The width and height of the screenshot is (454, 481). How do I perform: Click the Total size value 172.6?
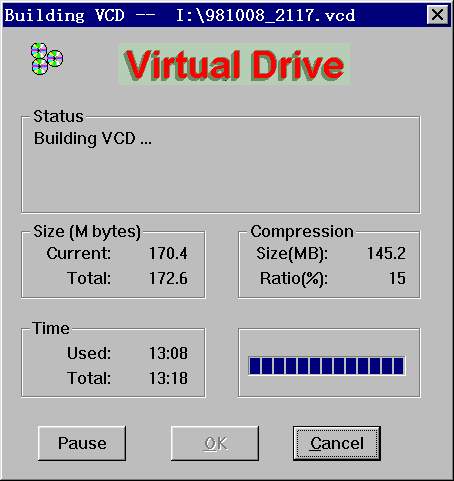tap(168, 278)
